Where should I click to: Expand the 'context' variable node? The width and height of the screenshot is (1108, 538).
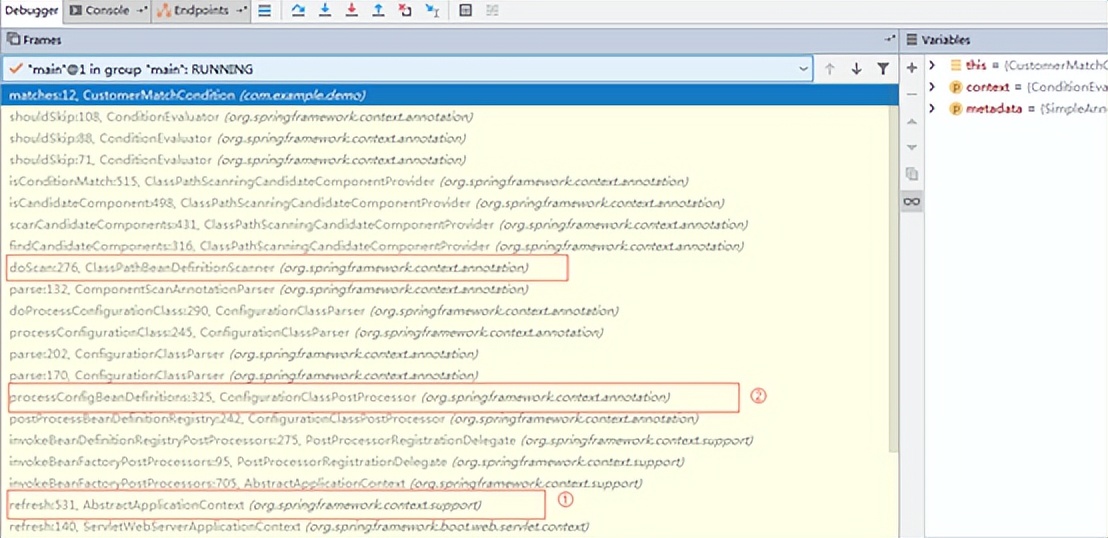932,87
